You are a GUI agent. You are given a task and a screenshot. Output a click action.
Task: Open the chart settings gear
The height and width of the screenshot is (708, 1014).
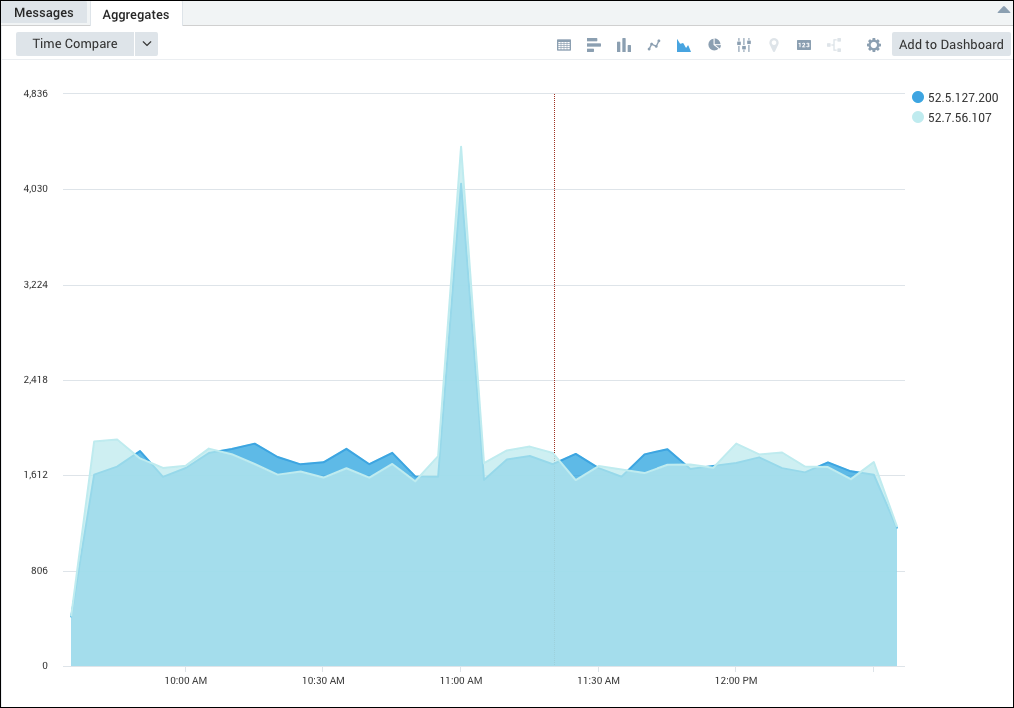click(873, 44)
